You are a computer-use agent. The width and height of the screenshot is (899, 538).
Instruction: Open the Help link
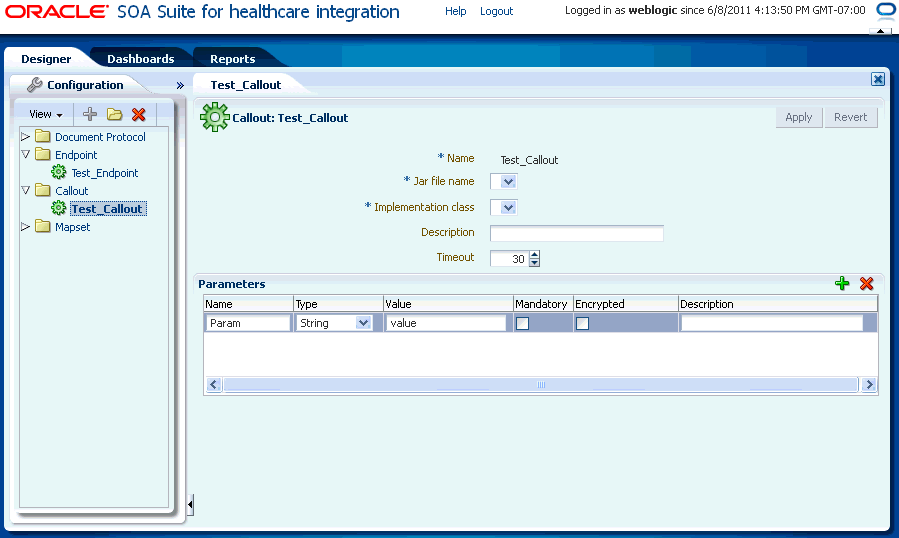[x=455, y=11]
